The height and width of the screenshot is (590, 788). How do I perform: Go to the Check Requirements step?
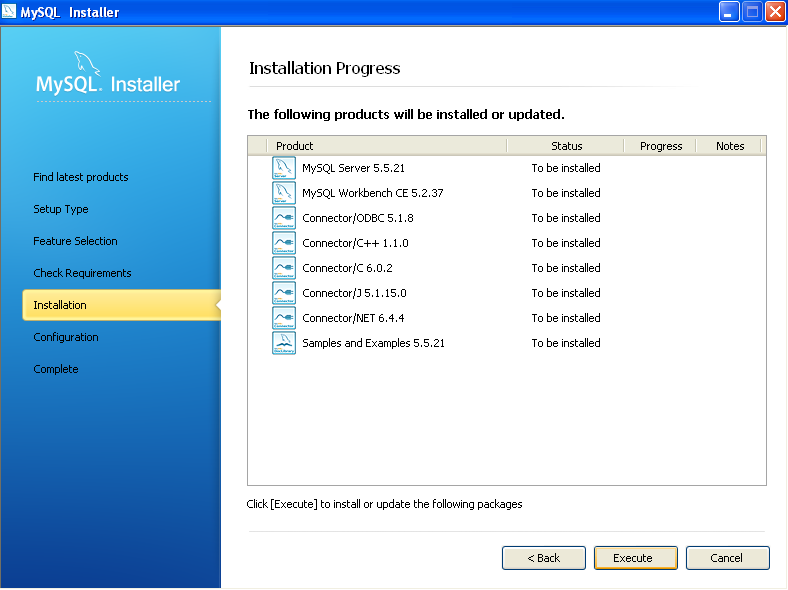pos(82,273)
